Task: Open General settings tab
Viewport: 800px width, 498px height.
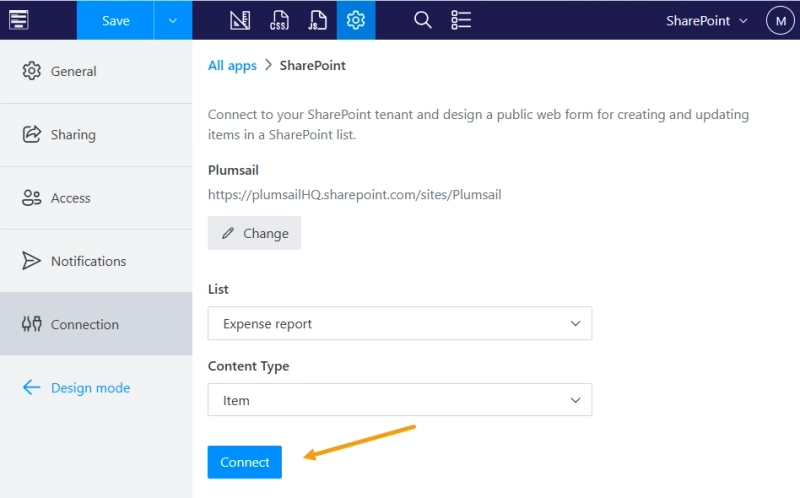Action: coord(96,71)
